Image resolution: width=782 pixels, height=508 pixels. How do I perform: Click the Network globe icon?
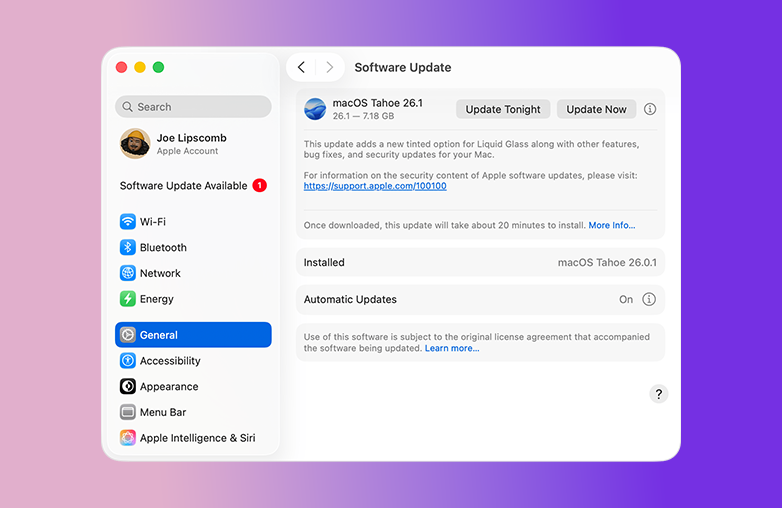point(128,273)
